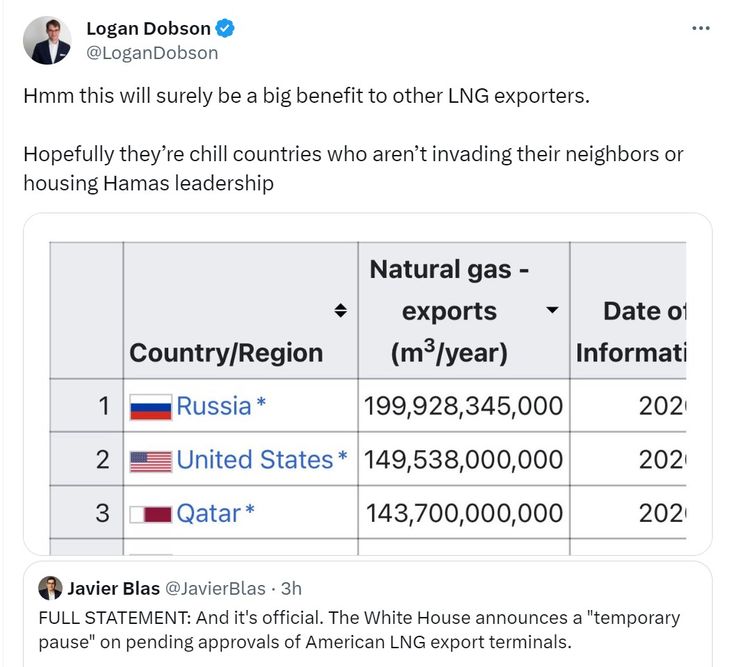This screenshot has height=667, width=730.
Task: Open the Qatar link in table
Action: [x=209, y=514]
